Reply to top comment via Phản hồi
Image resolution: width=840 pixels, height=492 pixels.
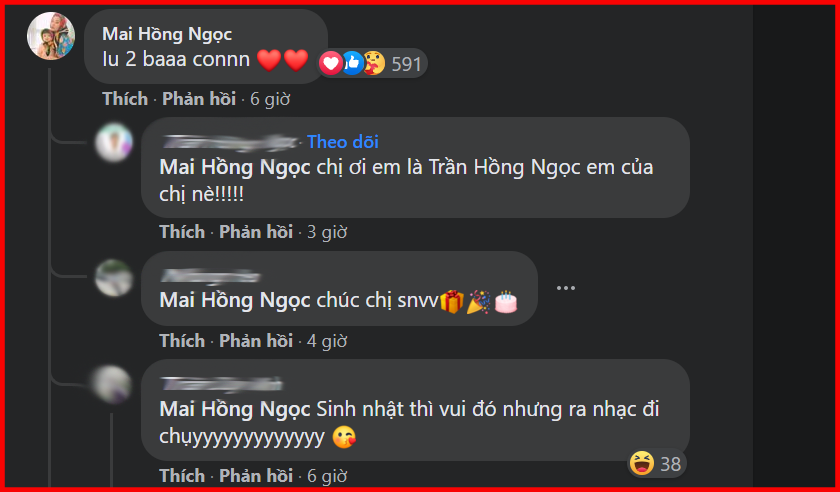point(199,99)
